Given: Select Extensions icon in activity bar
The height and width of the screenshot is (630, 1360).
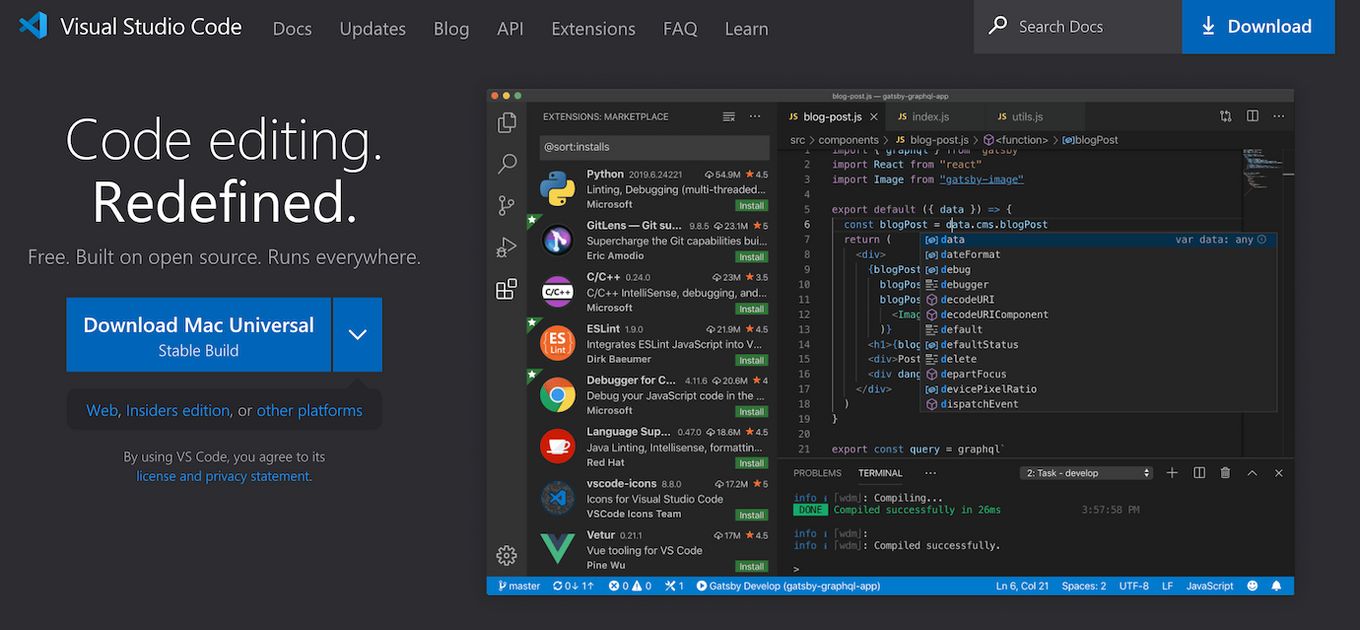Looking at the screenshot, I should point(507,289).
